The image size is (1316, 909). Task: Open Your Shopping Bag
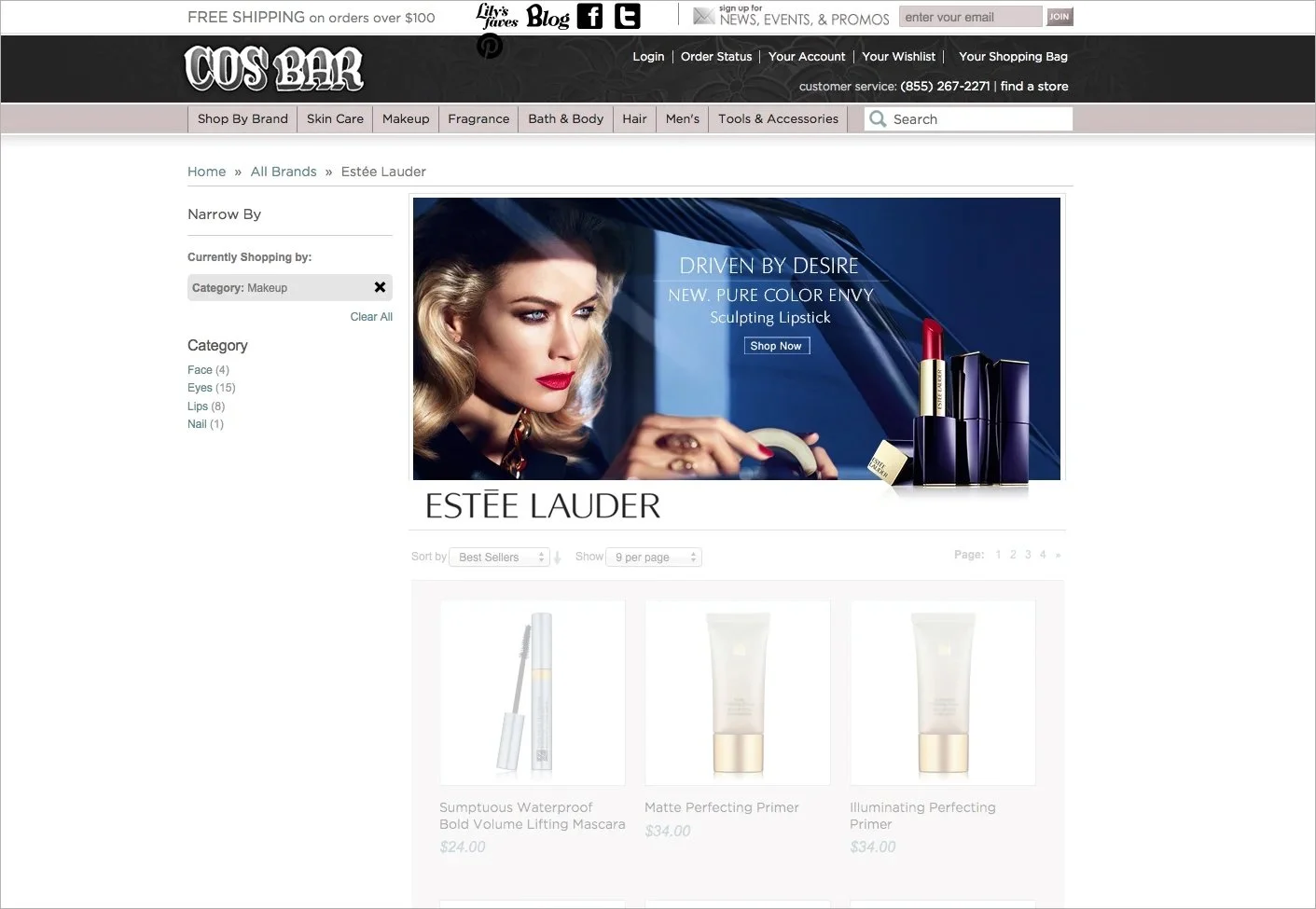1013,56
